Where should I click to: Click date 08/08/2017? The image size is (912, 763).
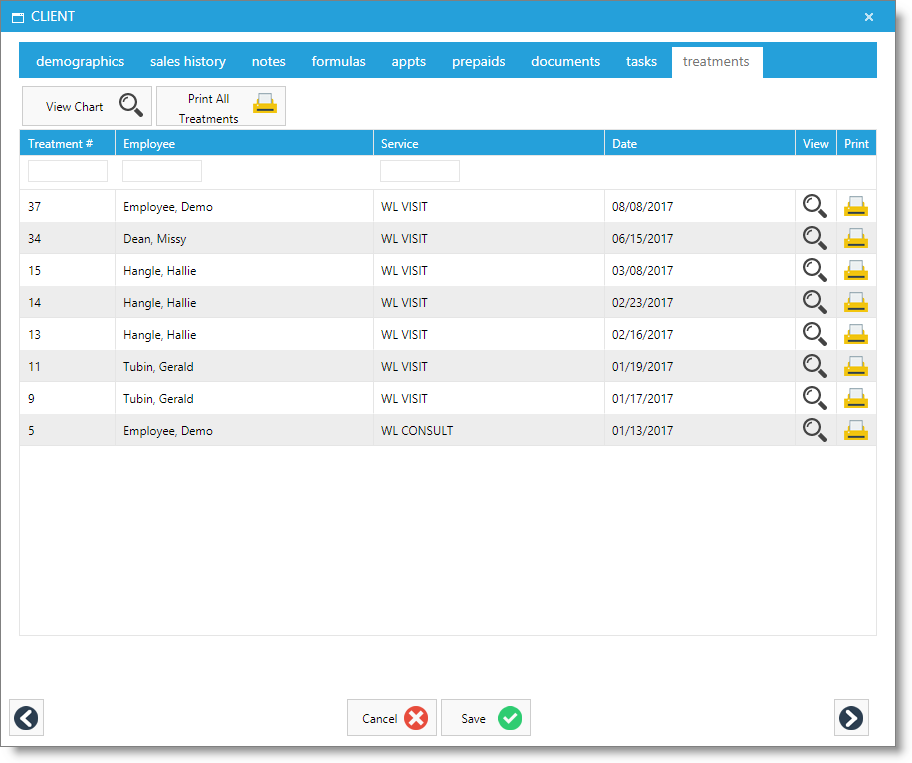click(x=642, y=207)
